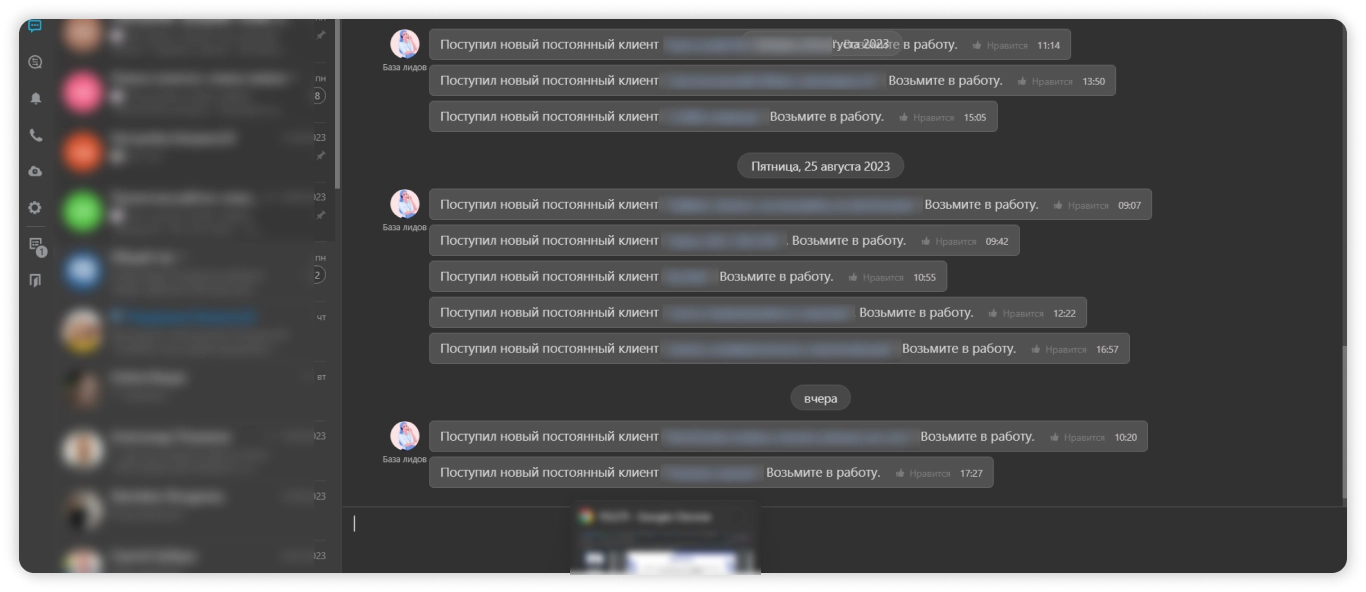Open the cloud disk icon in sidebar
1366x592 pixels.
click(35, 171)
